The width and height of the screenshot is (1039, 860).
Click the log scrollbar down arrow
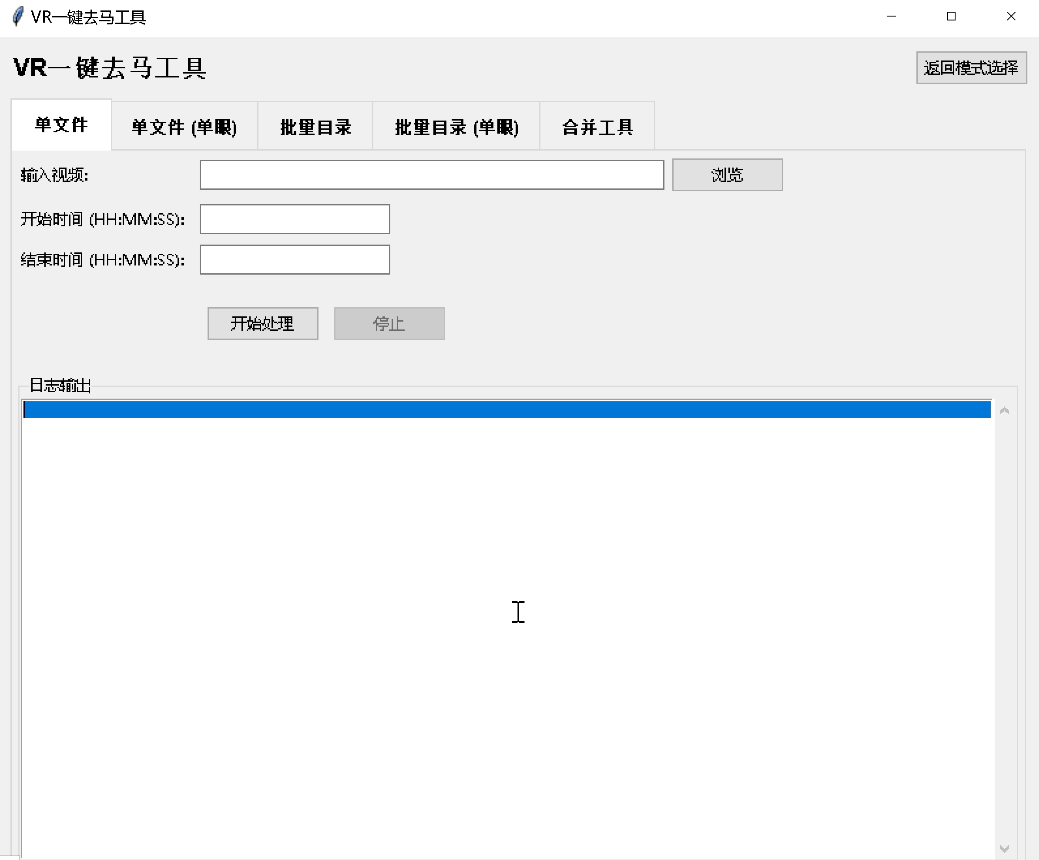1005,849
